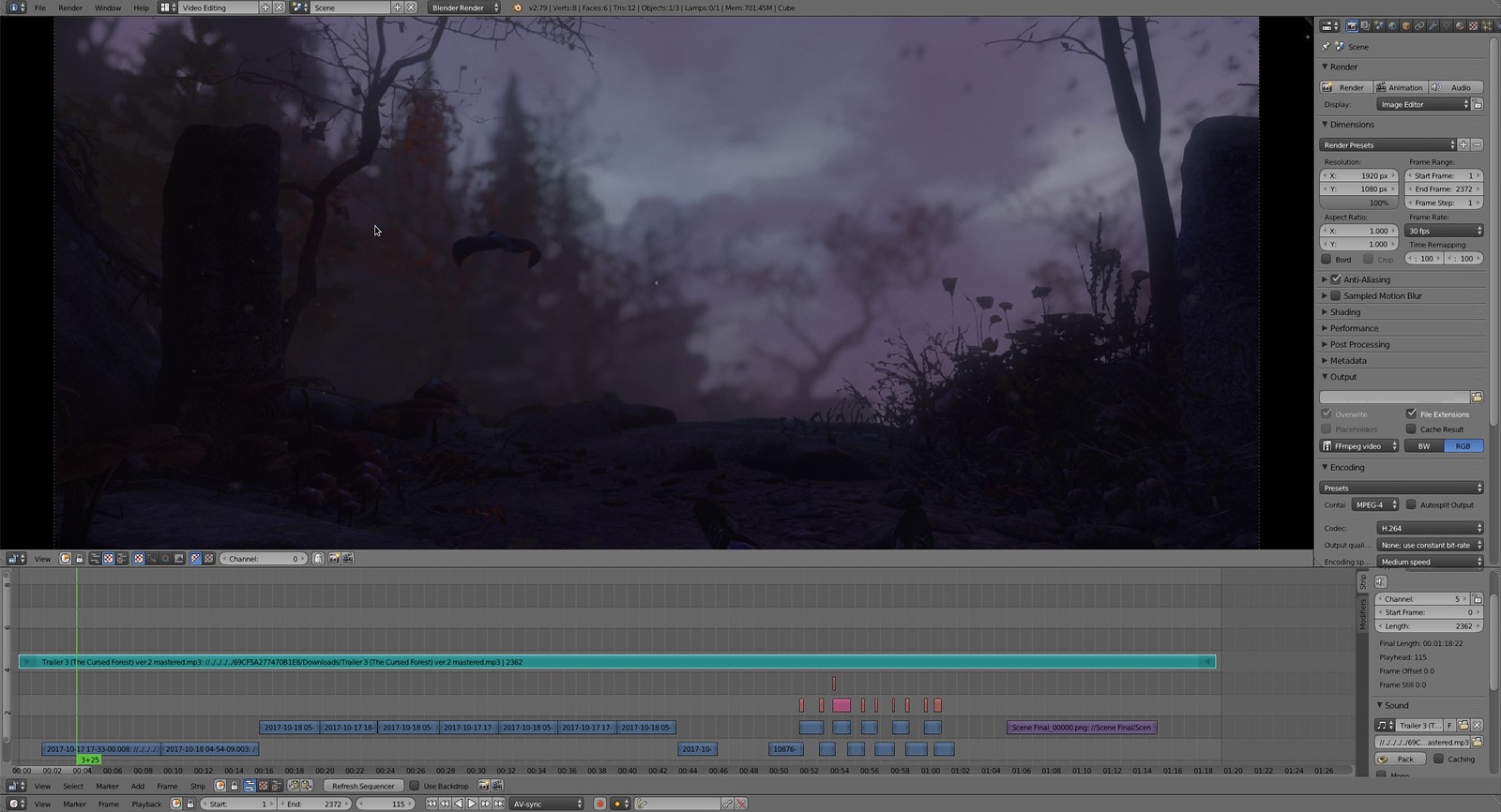Screen dimensions: 1501x812
Task: Toggle the Use Backdrop checkbox
Action: pos(415,786)
